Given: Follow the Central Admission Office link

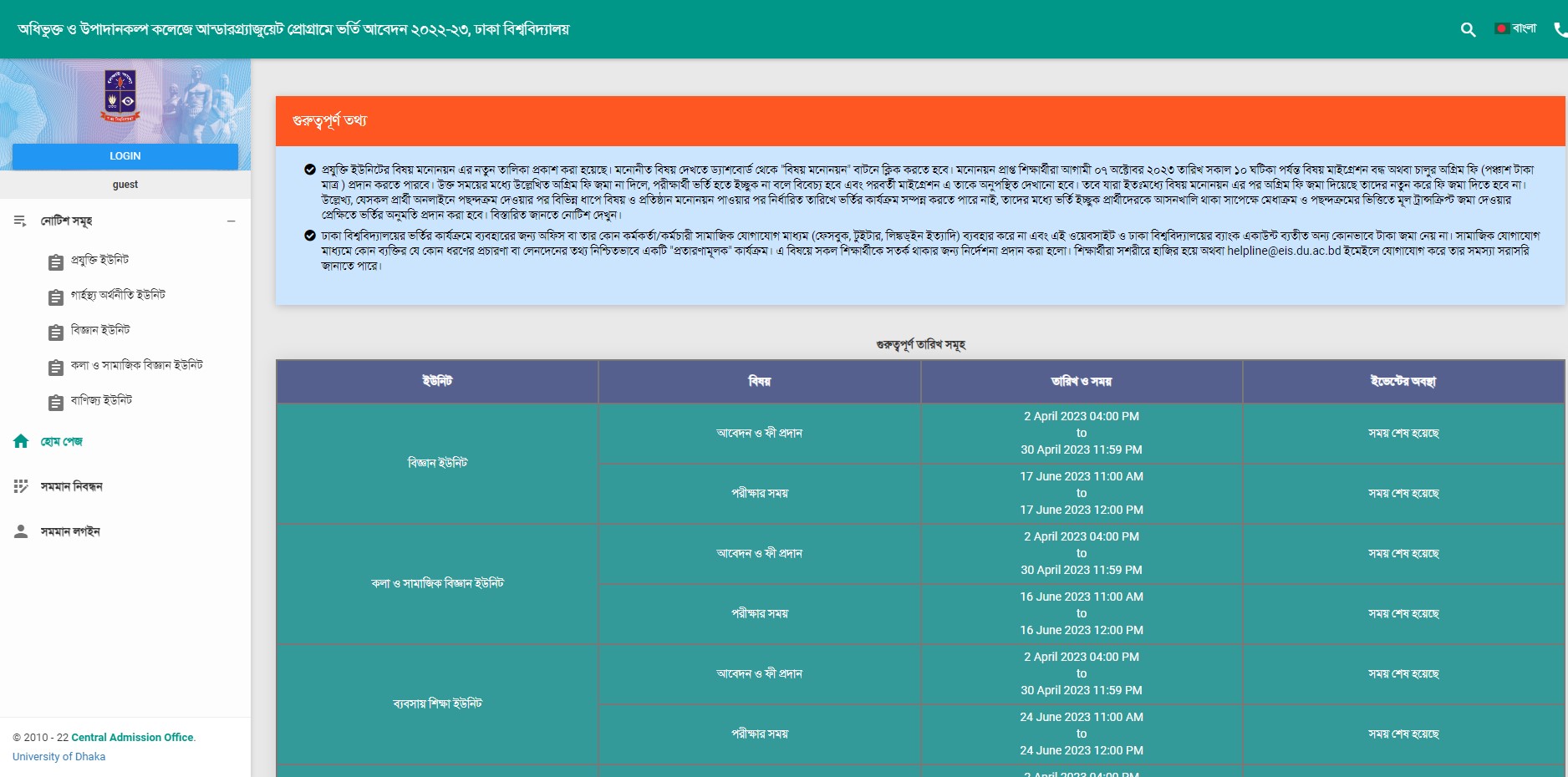Looking at the screenshot, I should coord(132,738).
